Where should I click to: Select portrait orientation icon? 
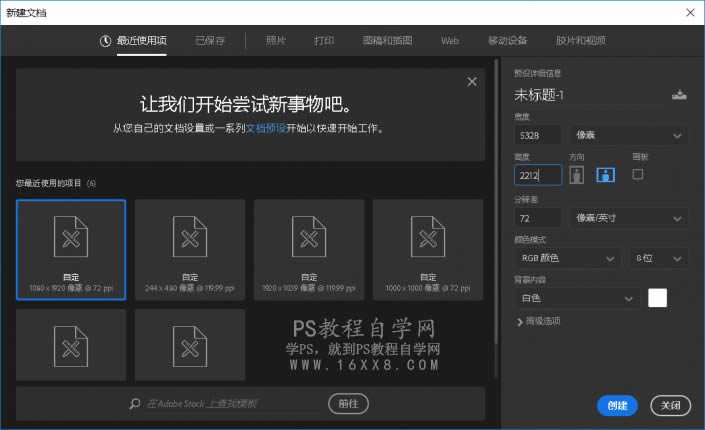577,175
